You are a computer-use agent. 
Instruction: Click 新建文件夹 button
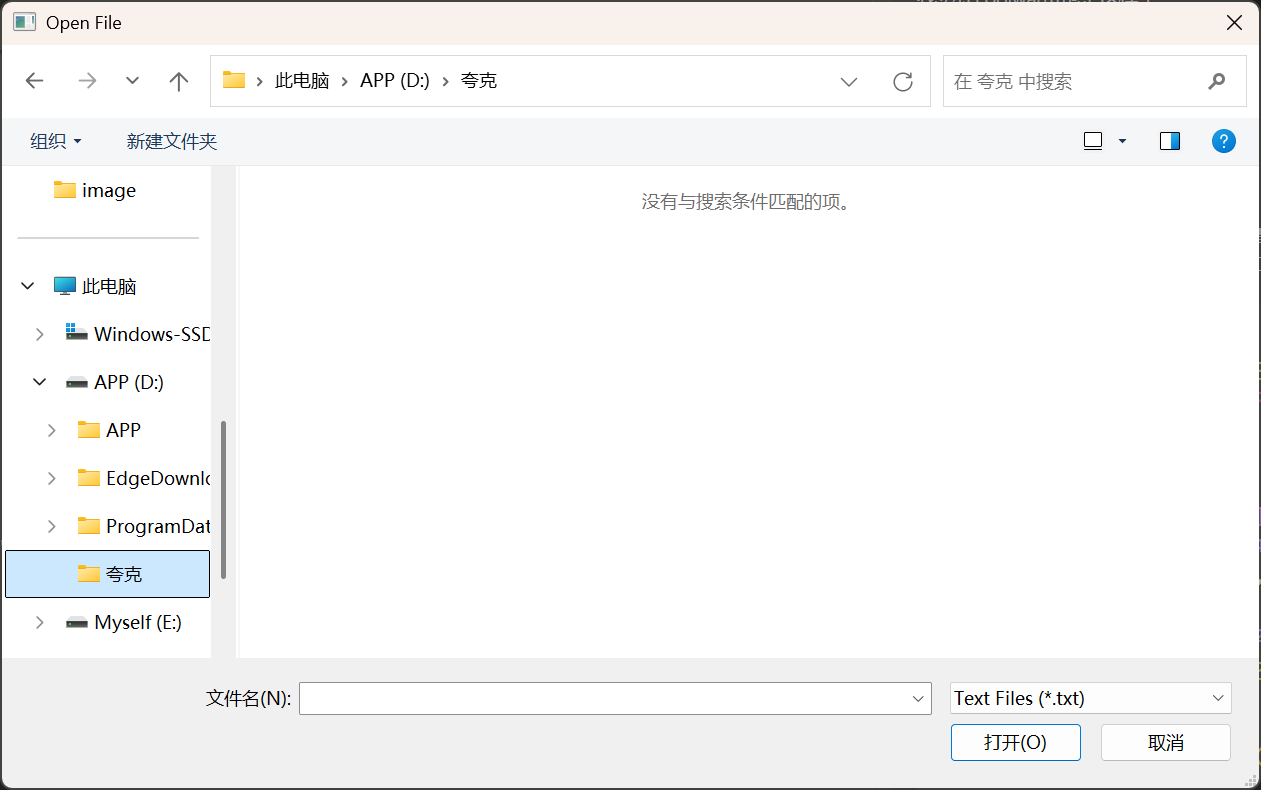[172, 142]
